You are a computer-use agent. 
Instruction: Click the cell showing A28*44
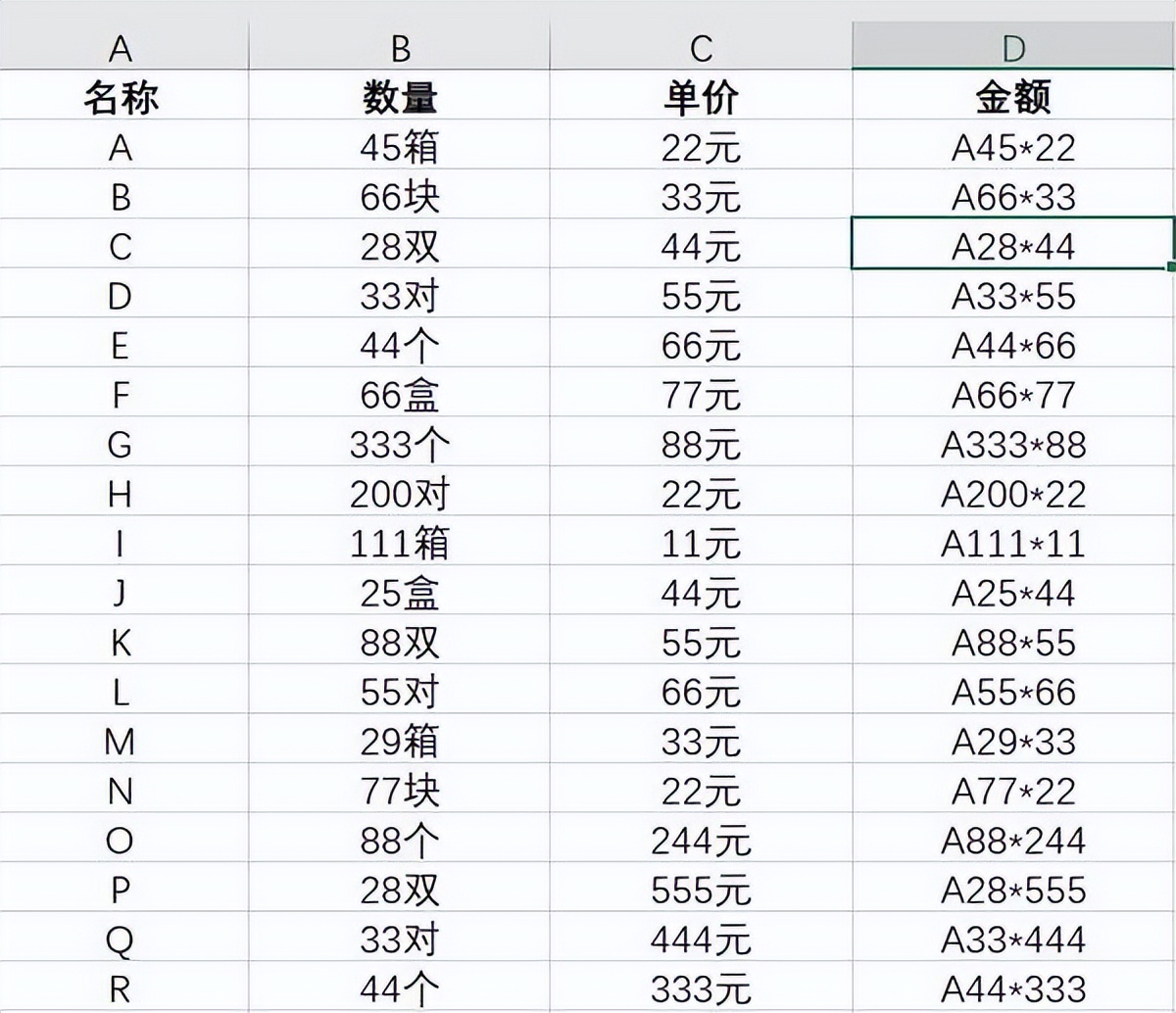tap(1014, 245)
